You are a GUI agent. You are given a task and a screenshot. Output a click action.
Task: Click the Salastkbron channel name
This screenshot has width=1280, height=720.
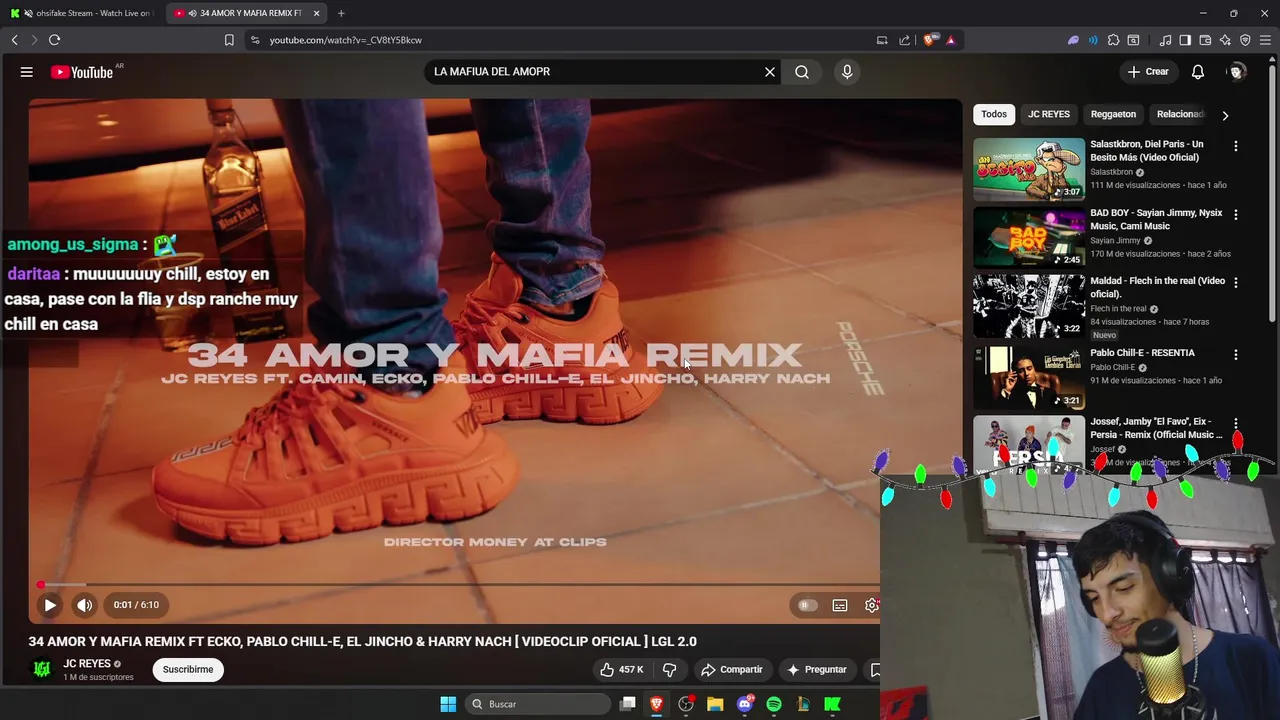point(1111,172)
